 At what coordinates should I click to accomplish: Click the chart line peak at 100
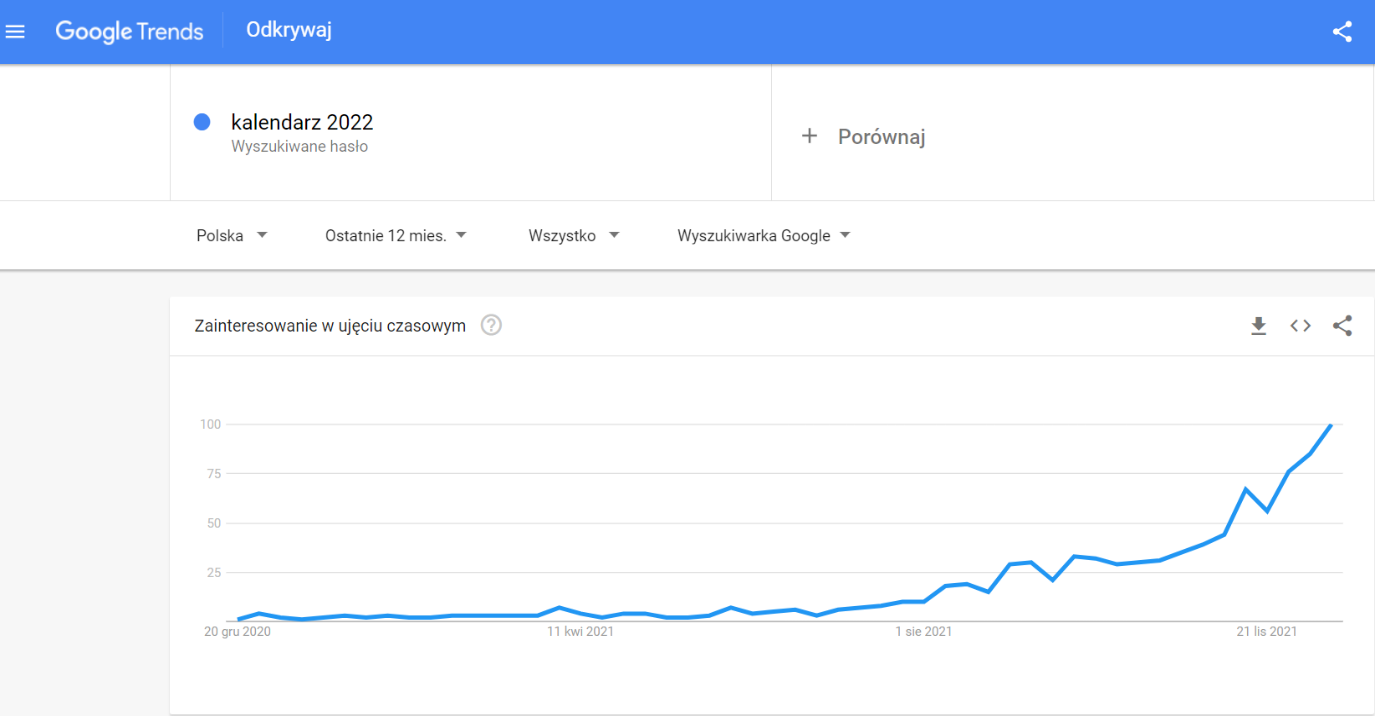(1331, 425)
